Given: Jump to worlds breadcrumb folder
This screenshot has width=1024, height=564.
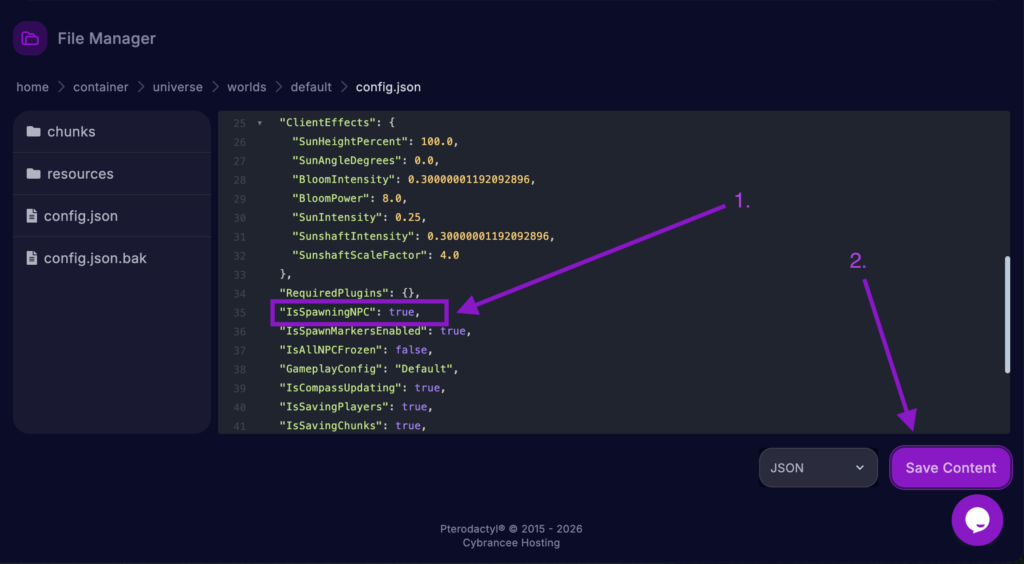Looking at the screenshot, I should point(246,87).
